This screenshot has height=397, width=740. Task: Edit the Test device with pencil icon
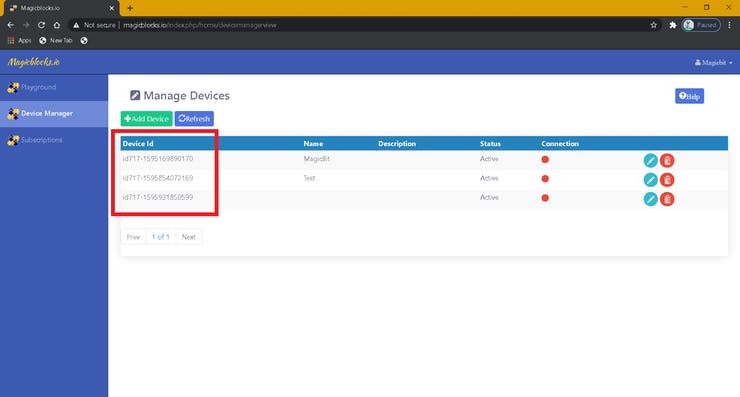click(650, 180)
